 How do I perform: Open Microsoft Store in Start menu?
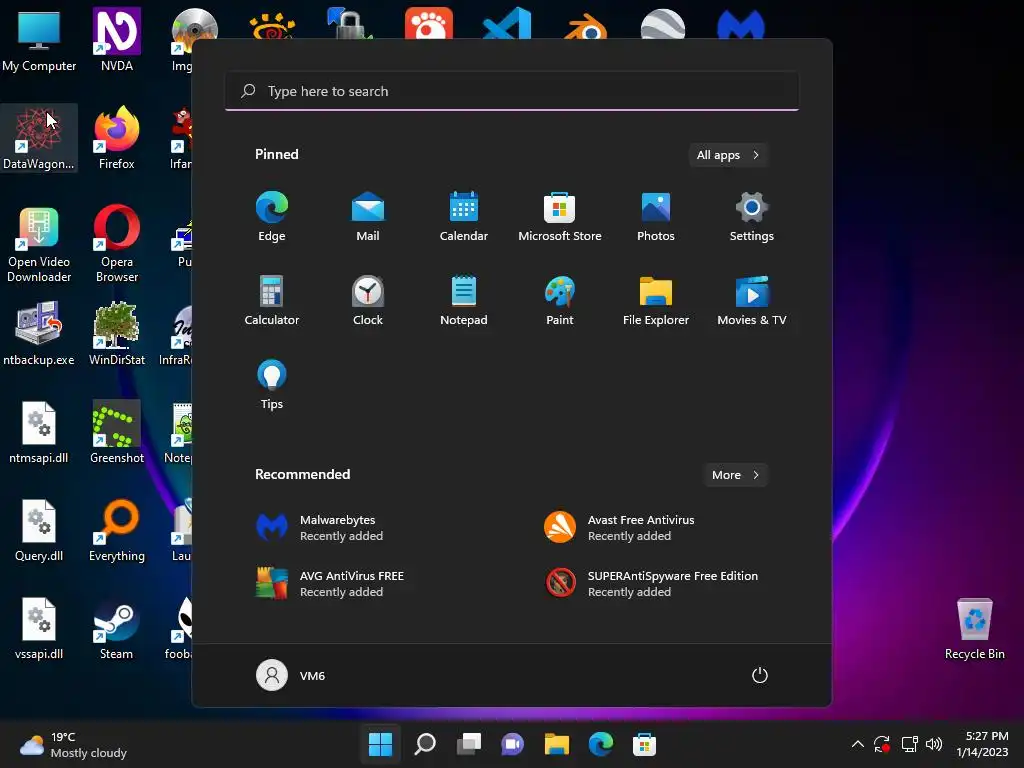coord(560,217)
